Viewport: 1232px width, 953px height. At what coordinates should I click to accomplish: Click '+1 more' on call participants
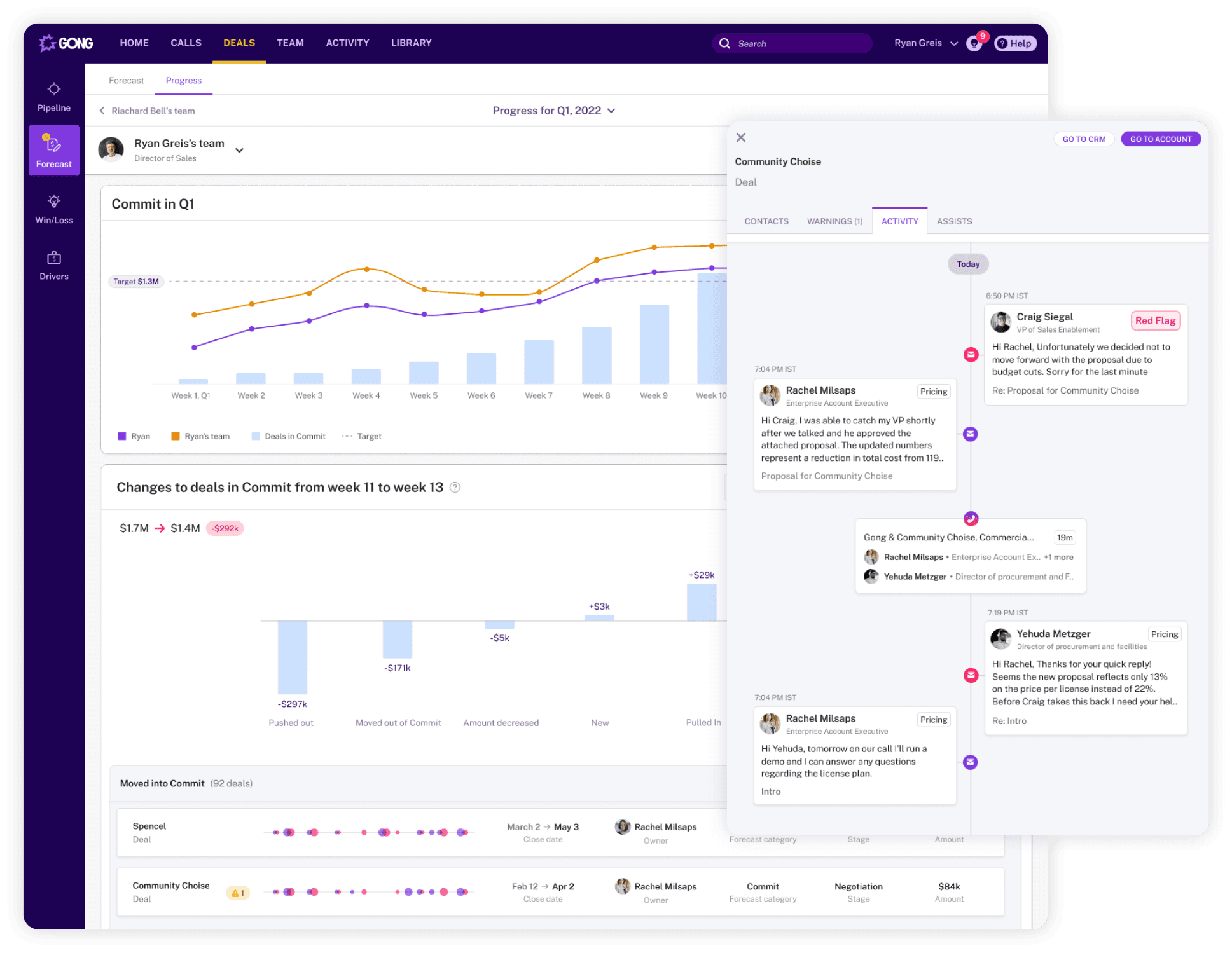click(x=1058, y=557)
